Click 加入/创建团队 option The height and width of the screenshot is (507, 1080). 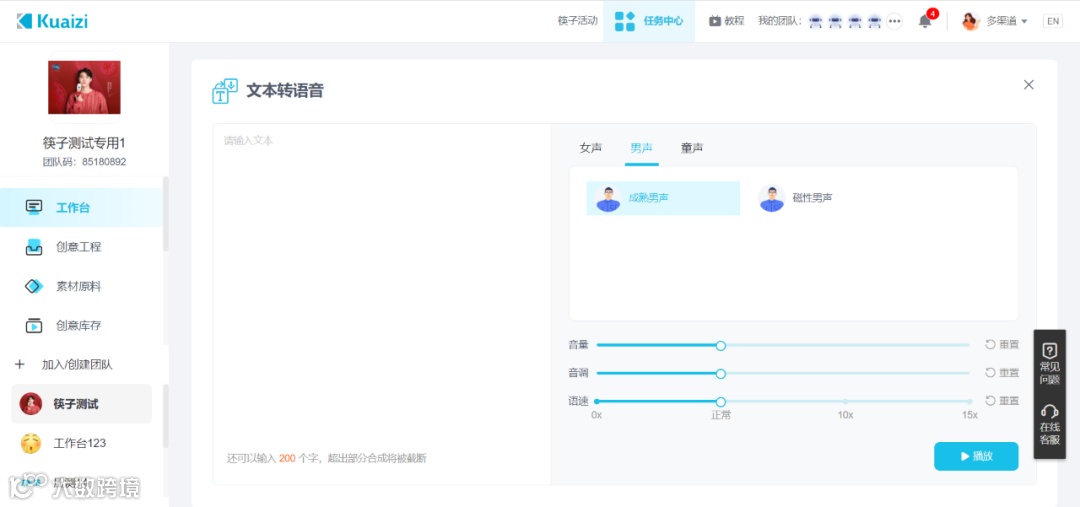click(77, 364)
